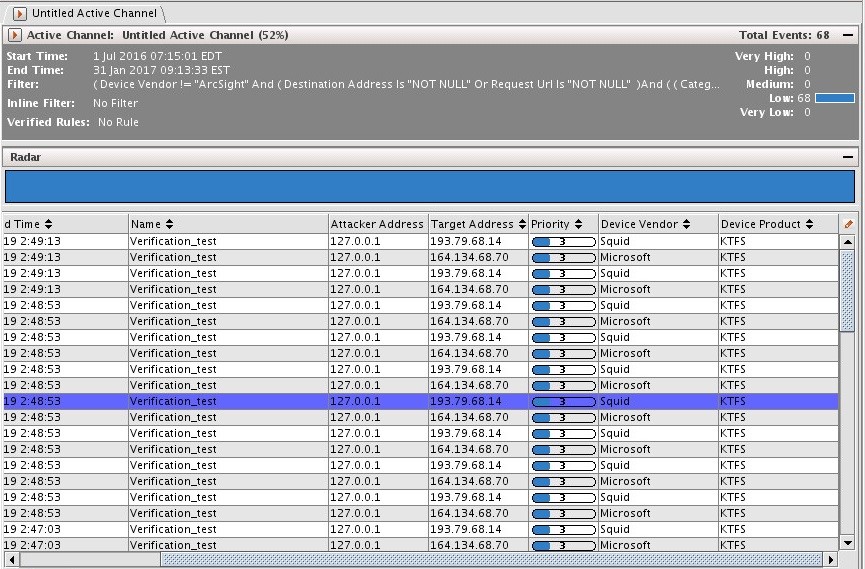The image size is (865, 569).
Task: Click pencil icon to customize columns
Action: pyautogui.click(x=849, y=224)
